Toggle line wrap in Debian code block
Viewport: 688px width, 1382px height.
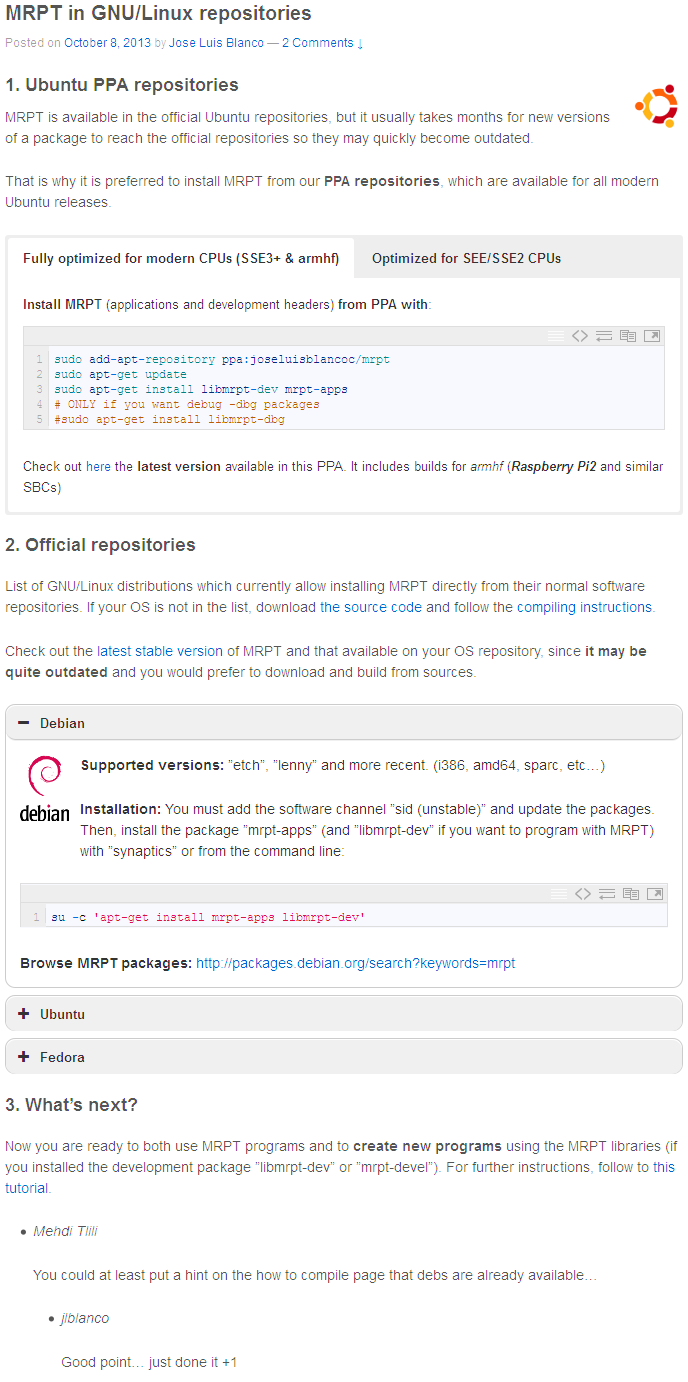(607, 894)
